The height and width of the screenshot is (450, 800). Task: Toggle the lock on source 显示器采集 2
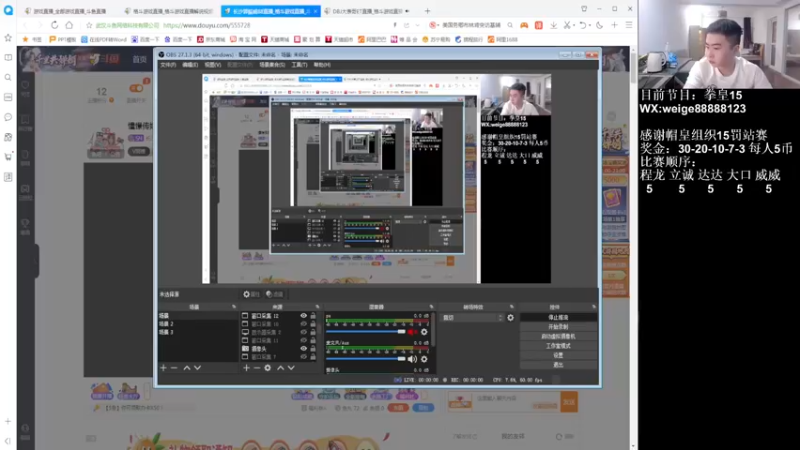pos(313,332)
